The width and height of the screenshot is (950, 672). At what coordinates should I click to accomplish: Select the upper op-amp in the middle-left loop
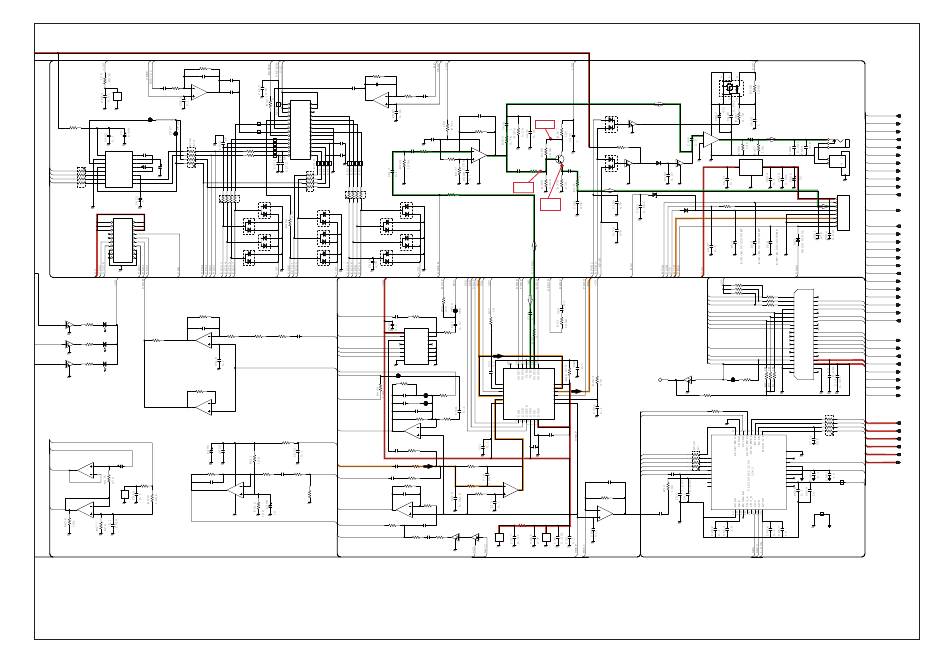[203, 340]
